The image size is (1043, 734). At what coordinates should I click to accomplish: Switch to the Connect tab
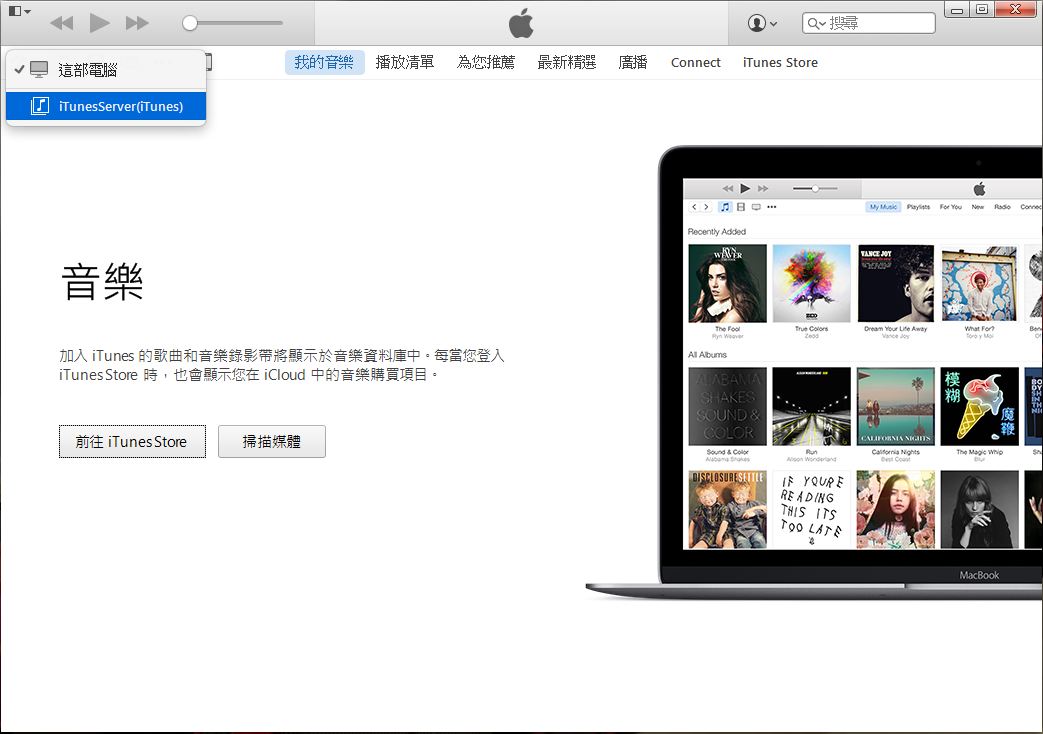[x=696, y=63]
